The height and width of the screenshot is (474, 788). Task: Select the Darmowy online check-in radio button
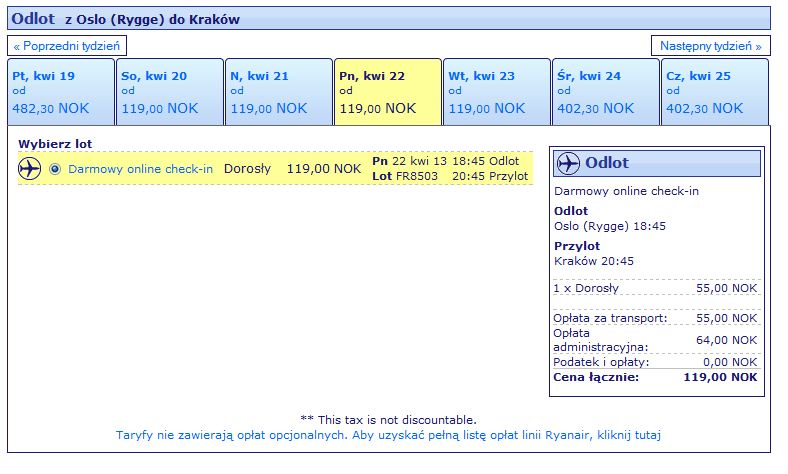pyautogui.click(x=55, y=169)
